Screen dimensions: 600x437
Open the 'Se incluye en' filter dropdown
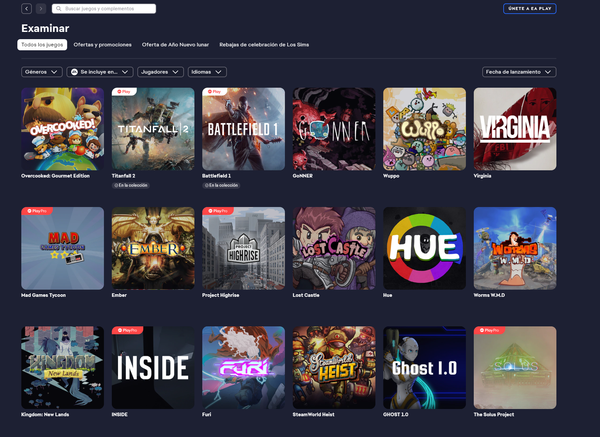click(100, 72)
